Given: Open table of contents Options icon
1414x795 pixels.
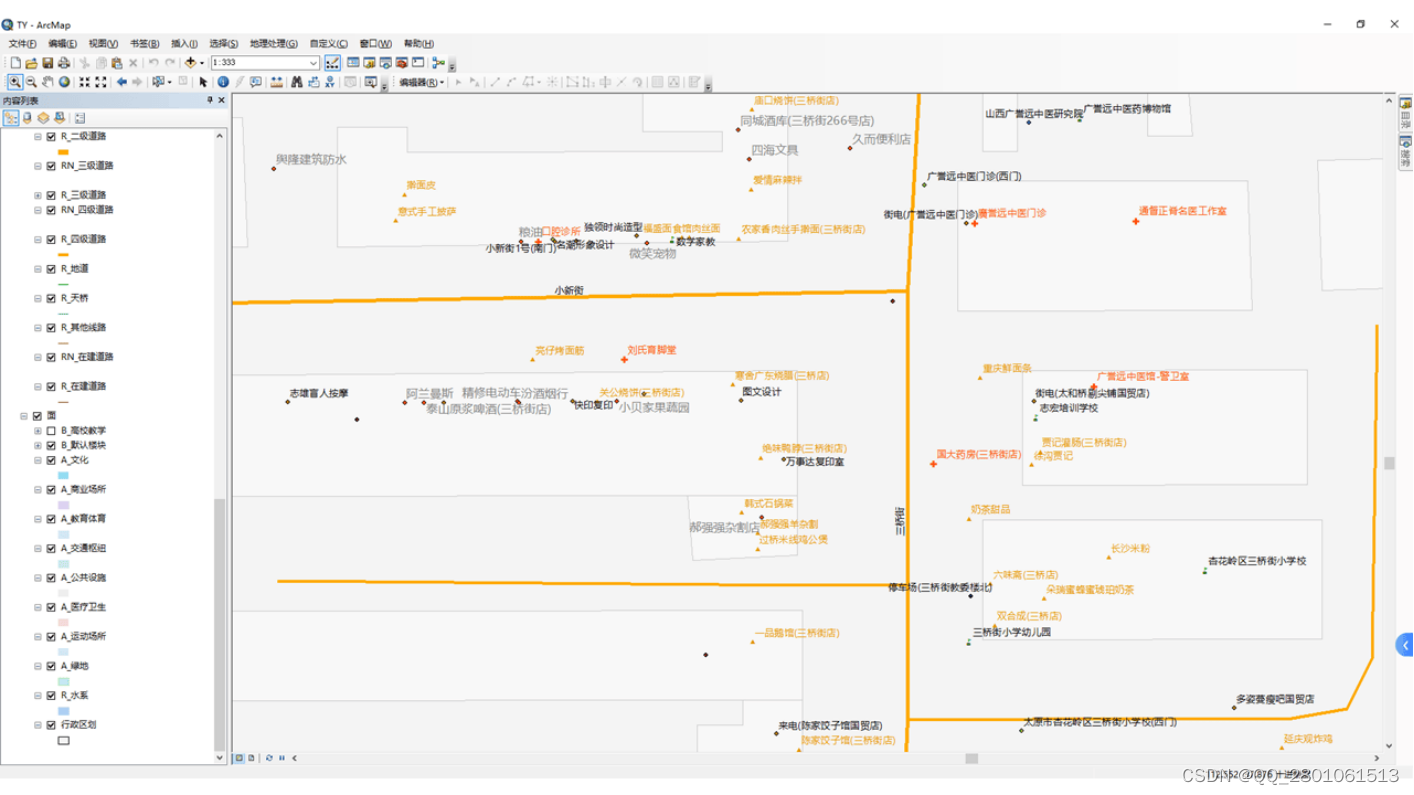Looking at the screenshot, I should click(80, 118).
